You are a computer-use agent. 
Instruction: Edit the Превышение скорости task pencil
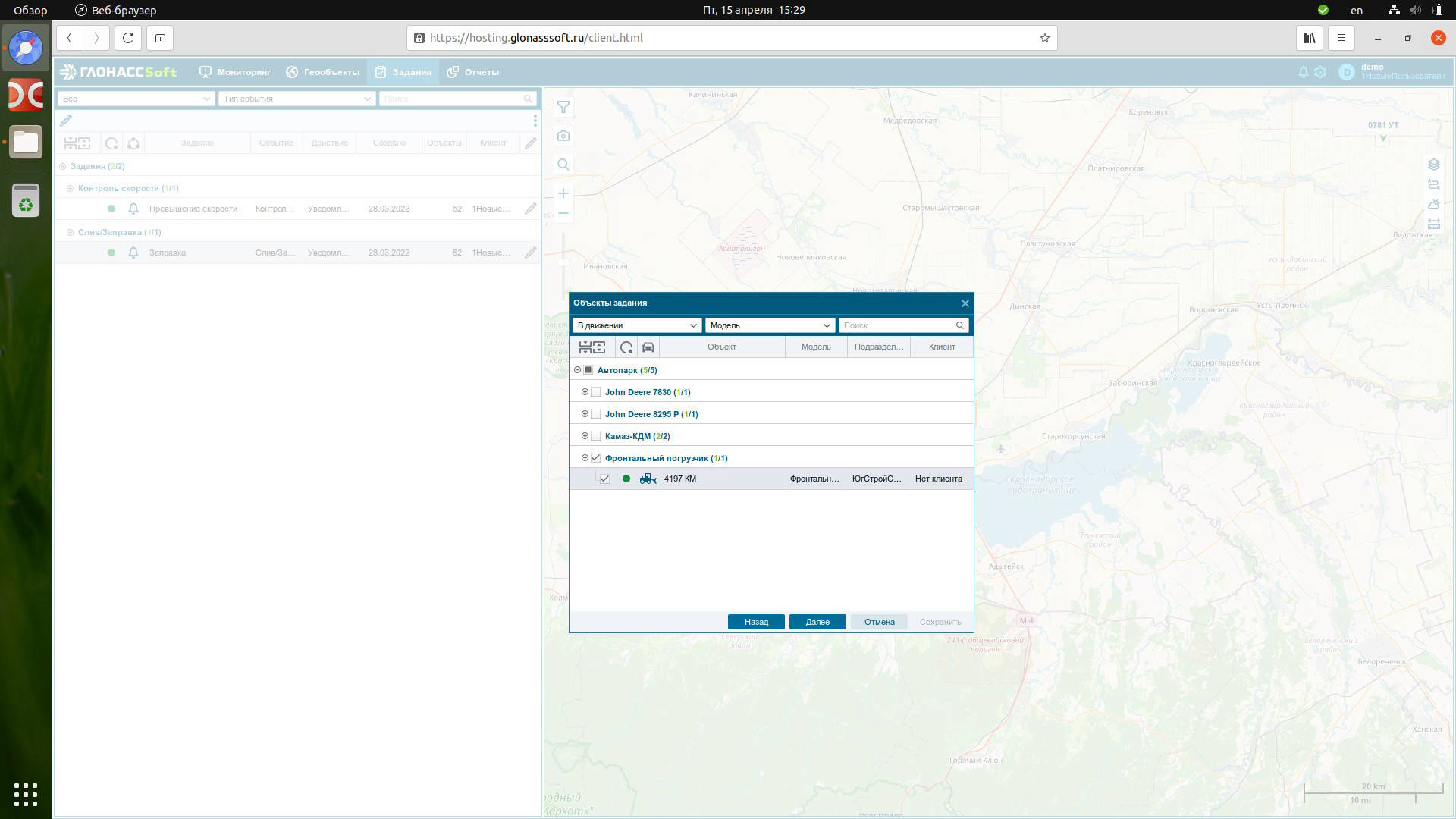coord(530,209)
